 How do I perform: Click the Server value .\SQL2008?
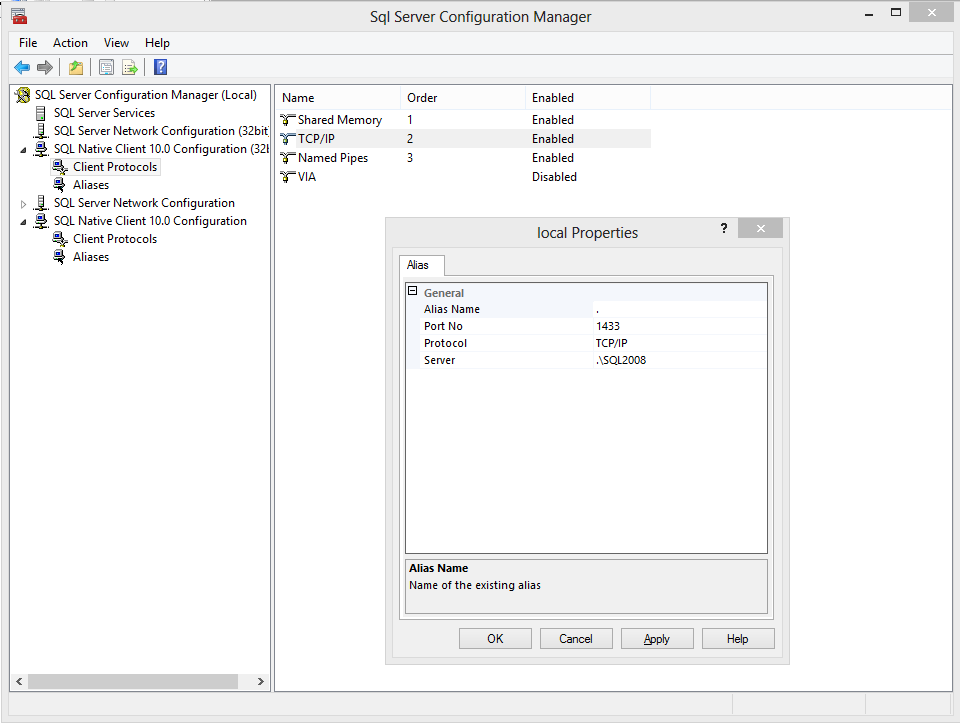point(621,361)
